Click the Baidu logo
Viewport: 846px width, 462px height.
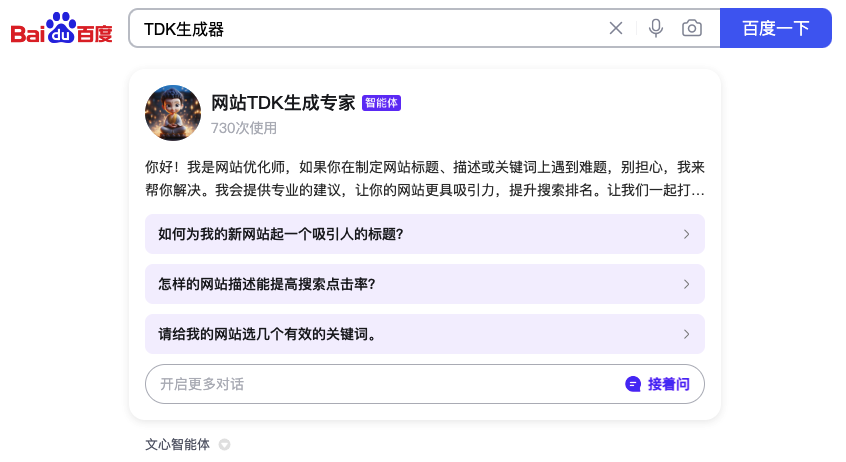(62, 28)
